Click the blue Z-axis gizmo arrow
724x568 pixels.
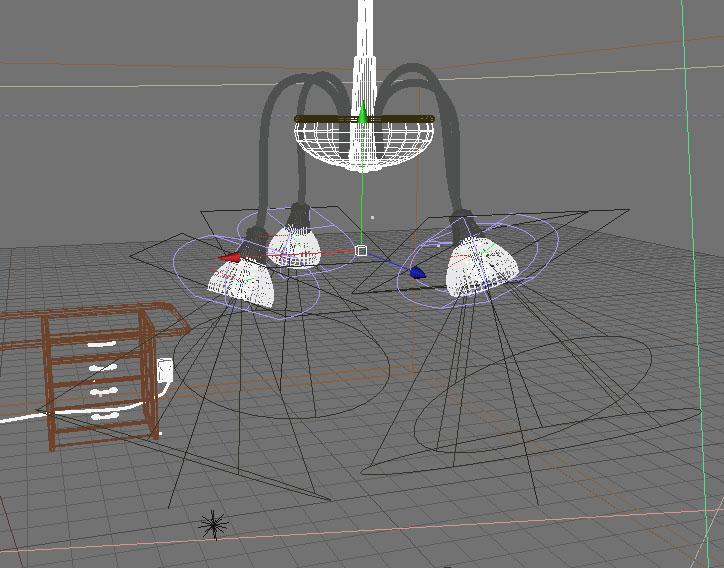[417, 273]
